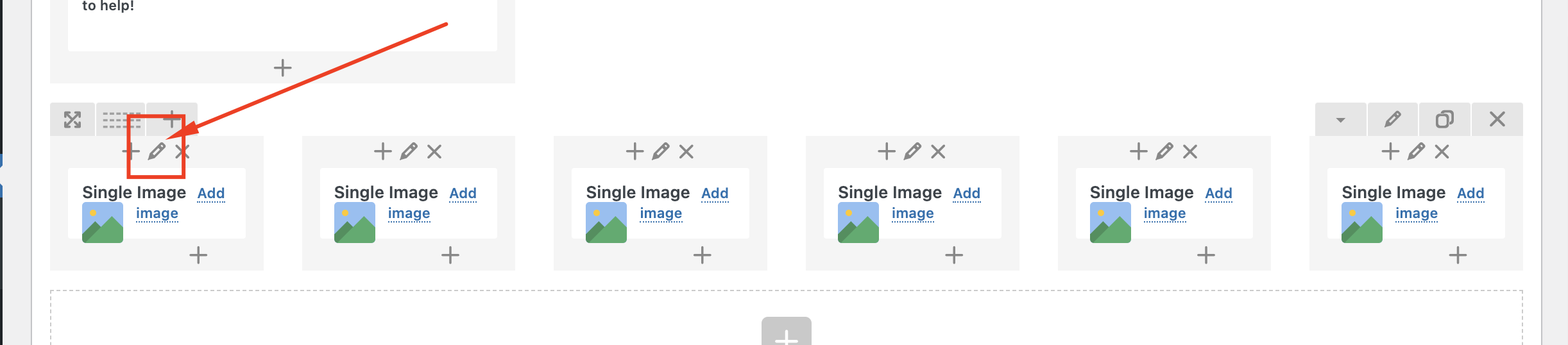Edit the first column with the pencil icon
Viewport: 1568px width, 345px height.
(157, 151)
